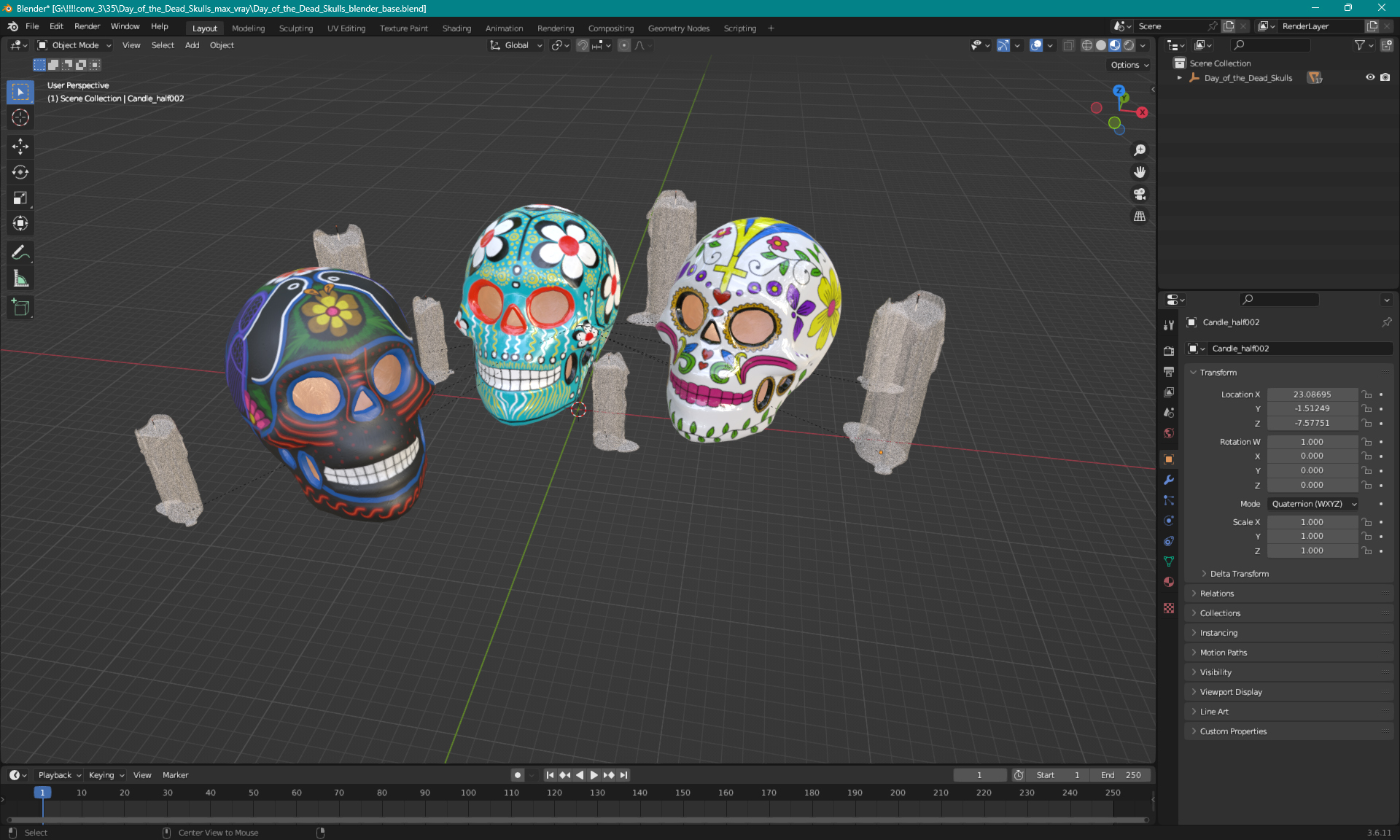Click the Location X value field
This screenshot has width=1400, height=840.
(x=1312, y=394)
